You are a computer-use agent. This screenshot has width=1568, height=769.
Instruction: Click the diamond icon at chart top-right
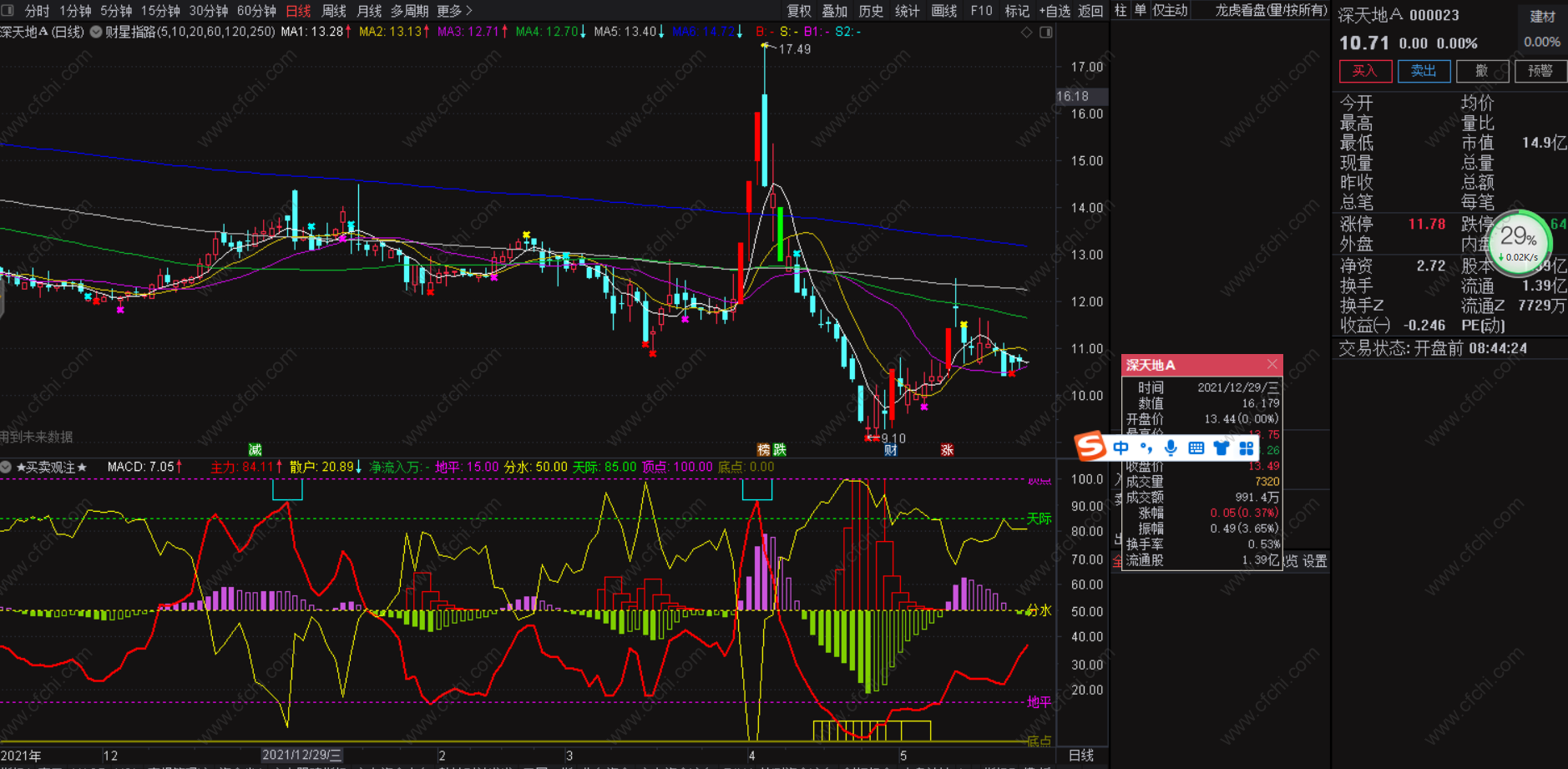(x=1027, y=32)
